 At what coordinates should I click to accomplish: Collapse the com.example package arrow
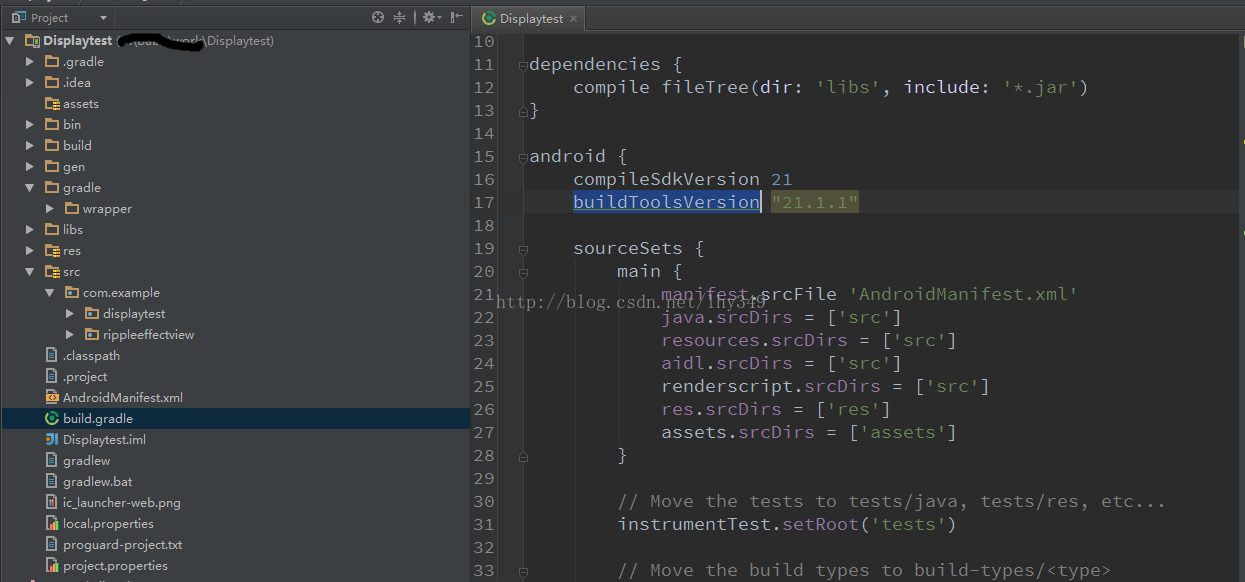[x=50, y=293]
